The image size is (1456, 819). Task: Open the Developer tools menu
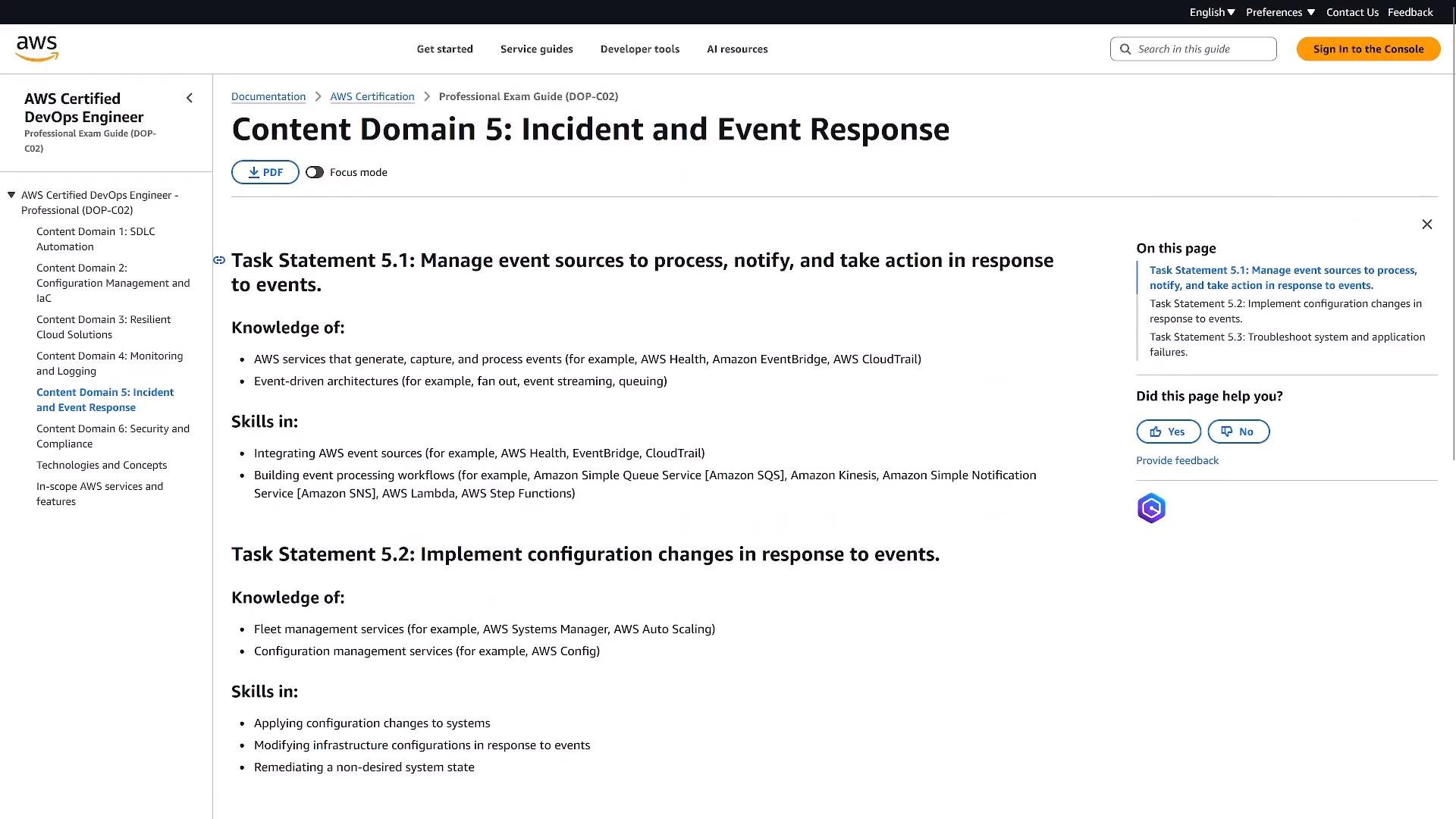[640, 49]
